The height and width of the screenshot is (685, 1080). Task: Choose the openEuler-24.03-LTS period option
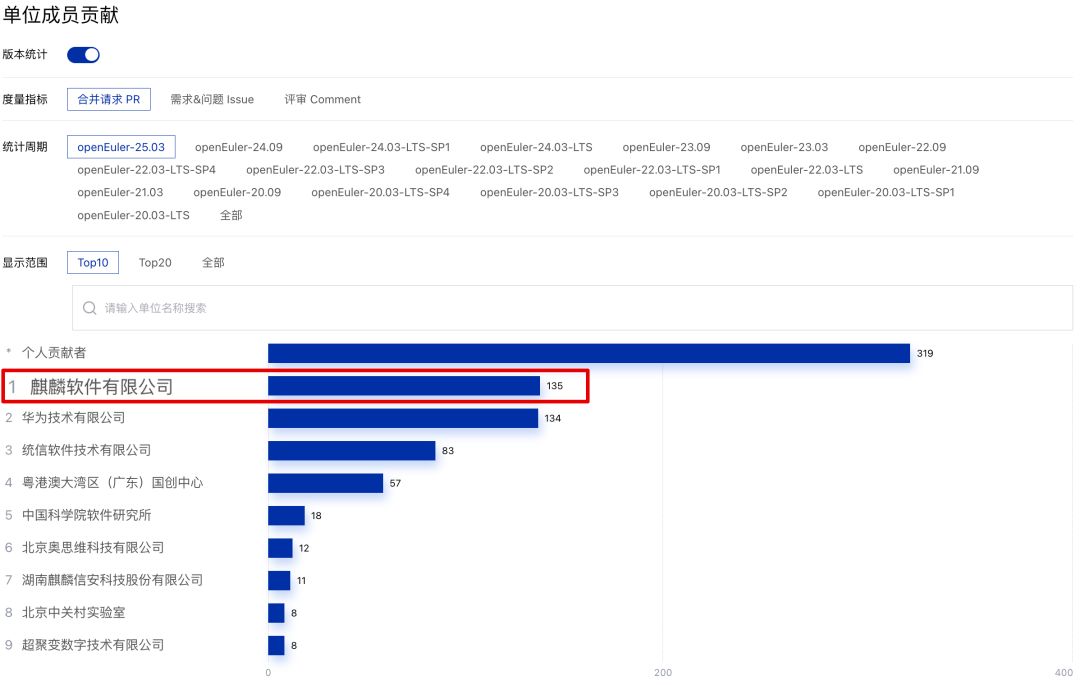coord(536,147)
